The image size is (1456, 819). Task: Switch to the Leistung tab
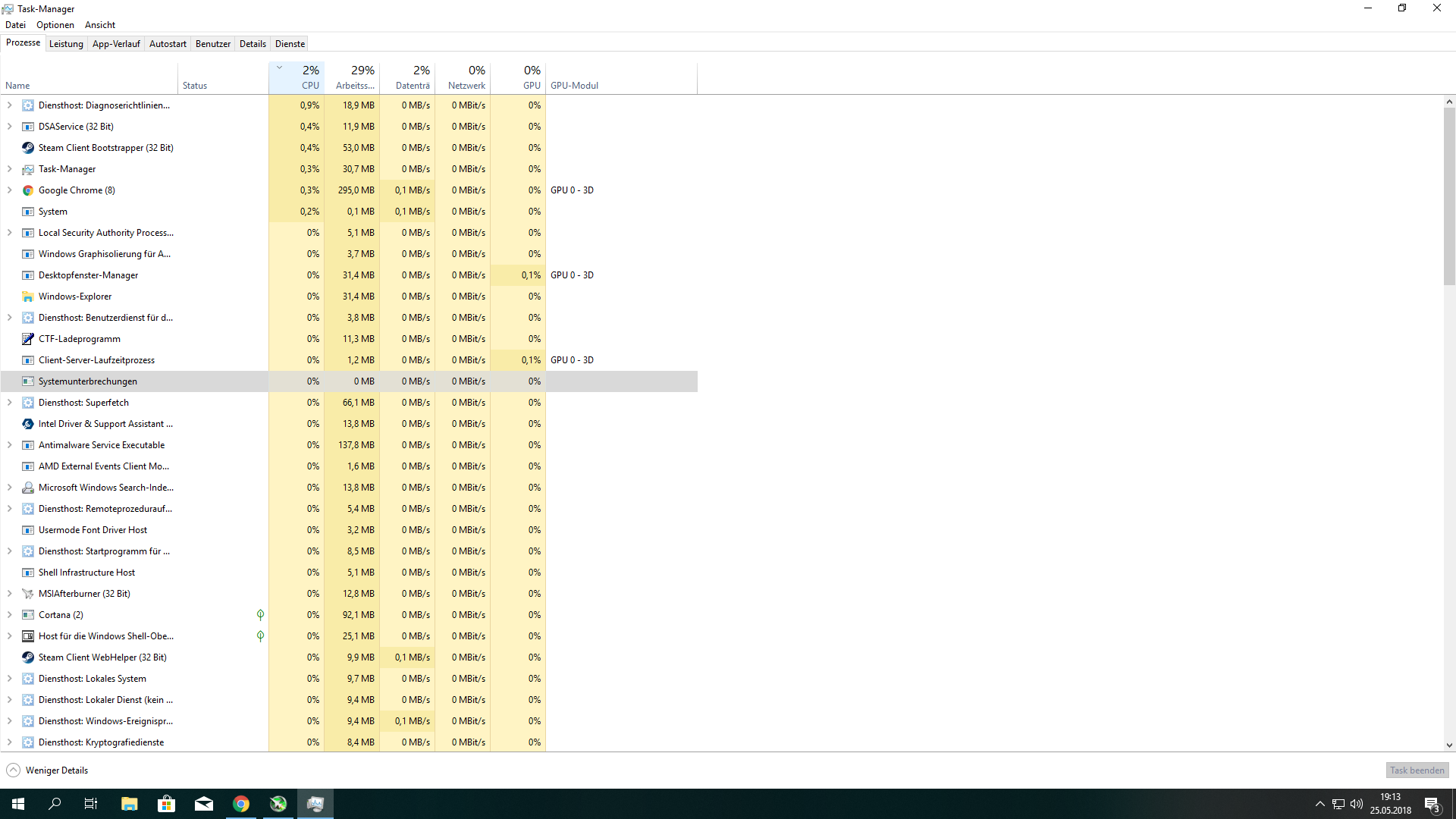pos(66,44)
